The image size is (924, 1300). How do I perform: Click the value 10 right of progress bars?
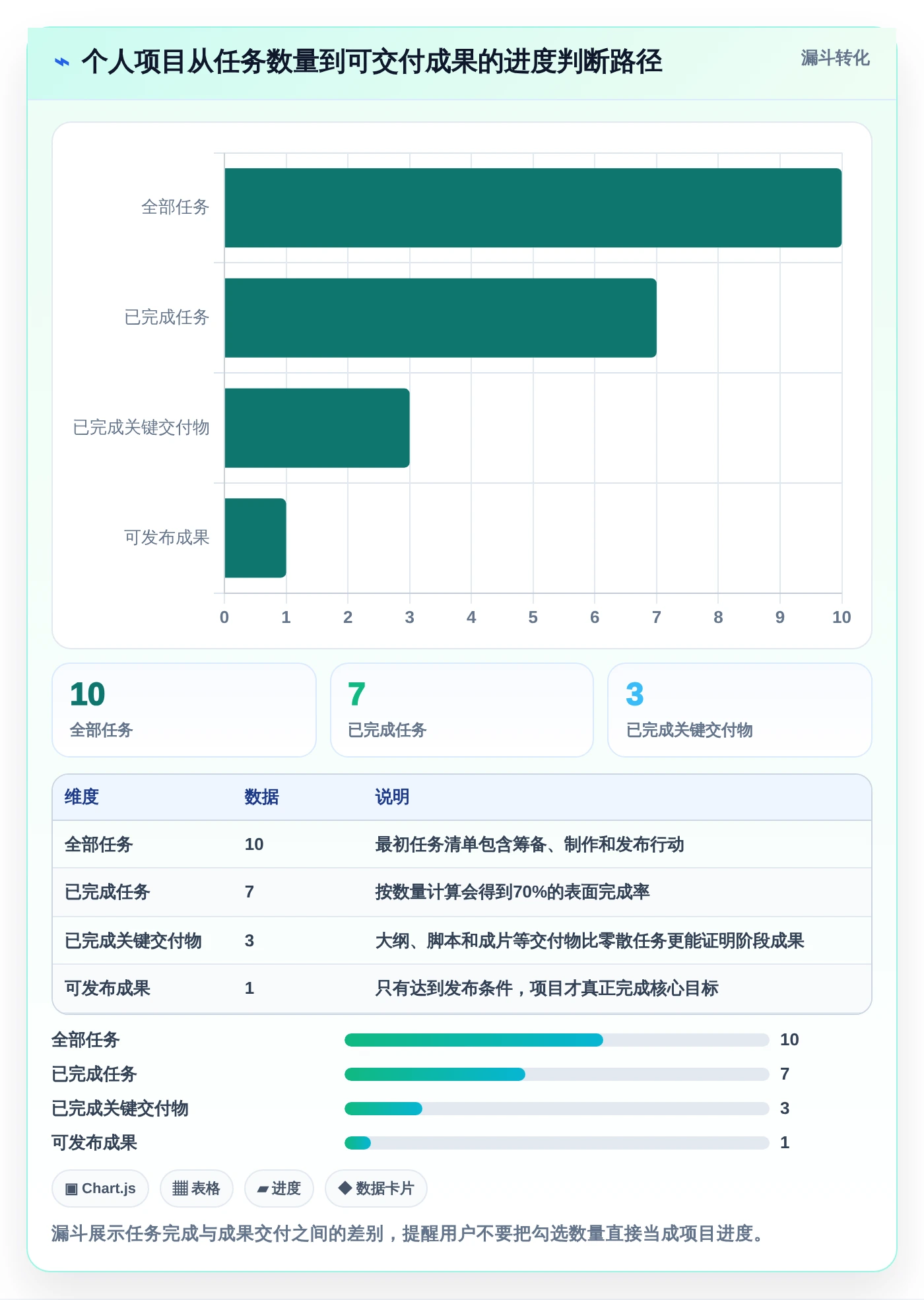pos(789,1040)
